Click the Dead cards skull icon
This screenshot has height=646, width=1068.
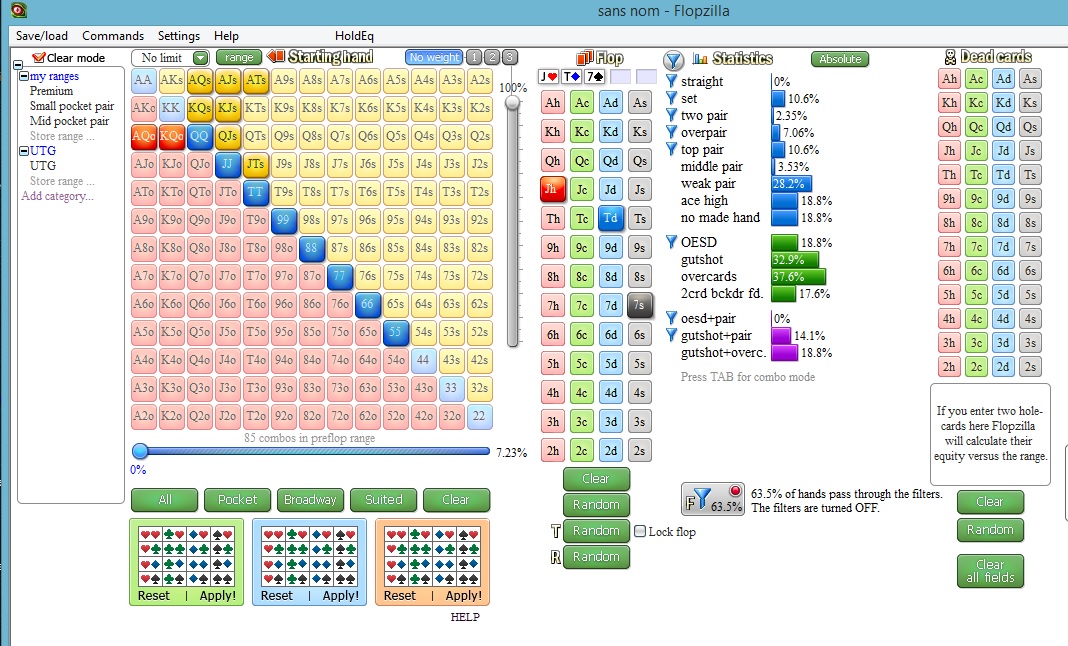[950, 57]
